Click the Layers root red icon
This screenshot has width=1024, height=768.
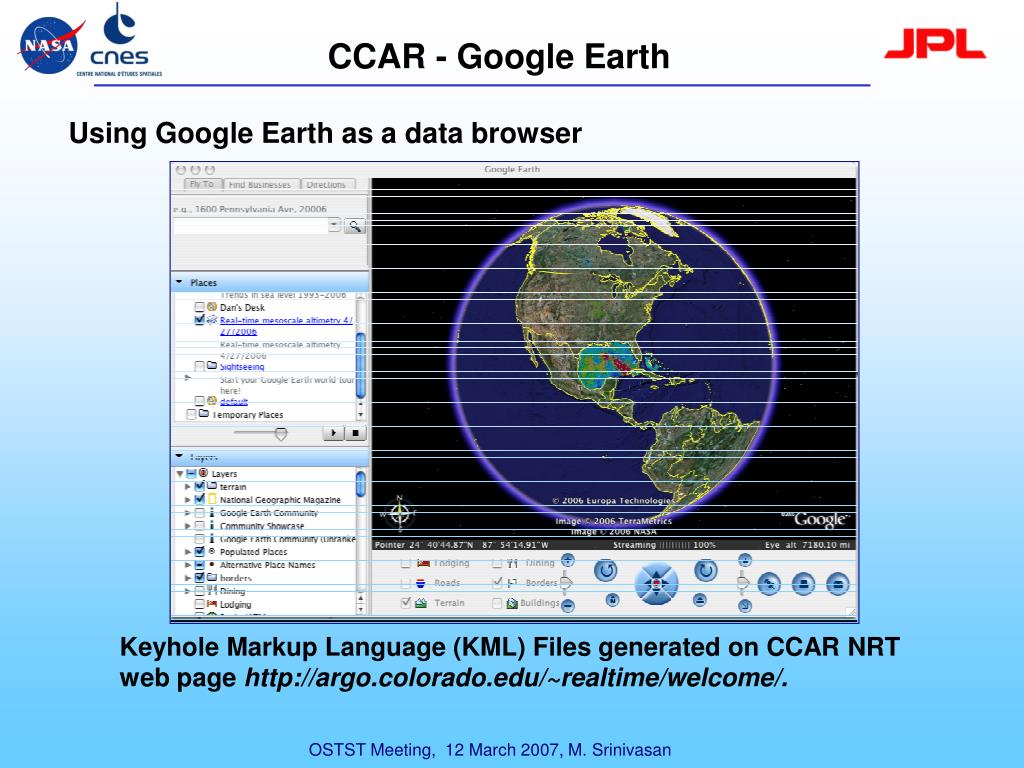(x=203, y=473)
